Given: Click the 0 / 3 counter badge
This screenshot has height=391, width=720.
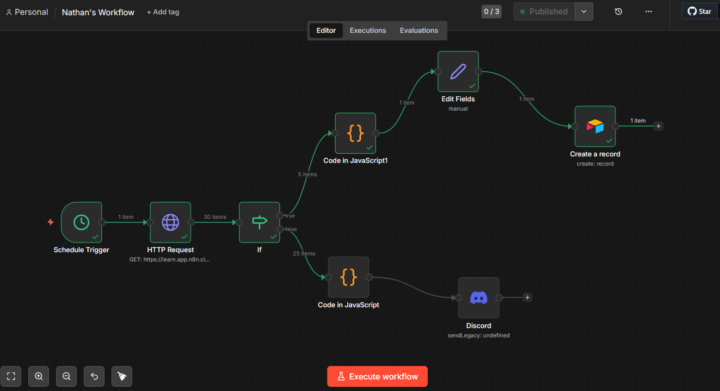Looking at the screenshot, I should point(491,11).
